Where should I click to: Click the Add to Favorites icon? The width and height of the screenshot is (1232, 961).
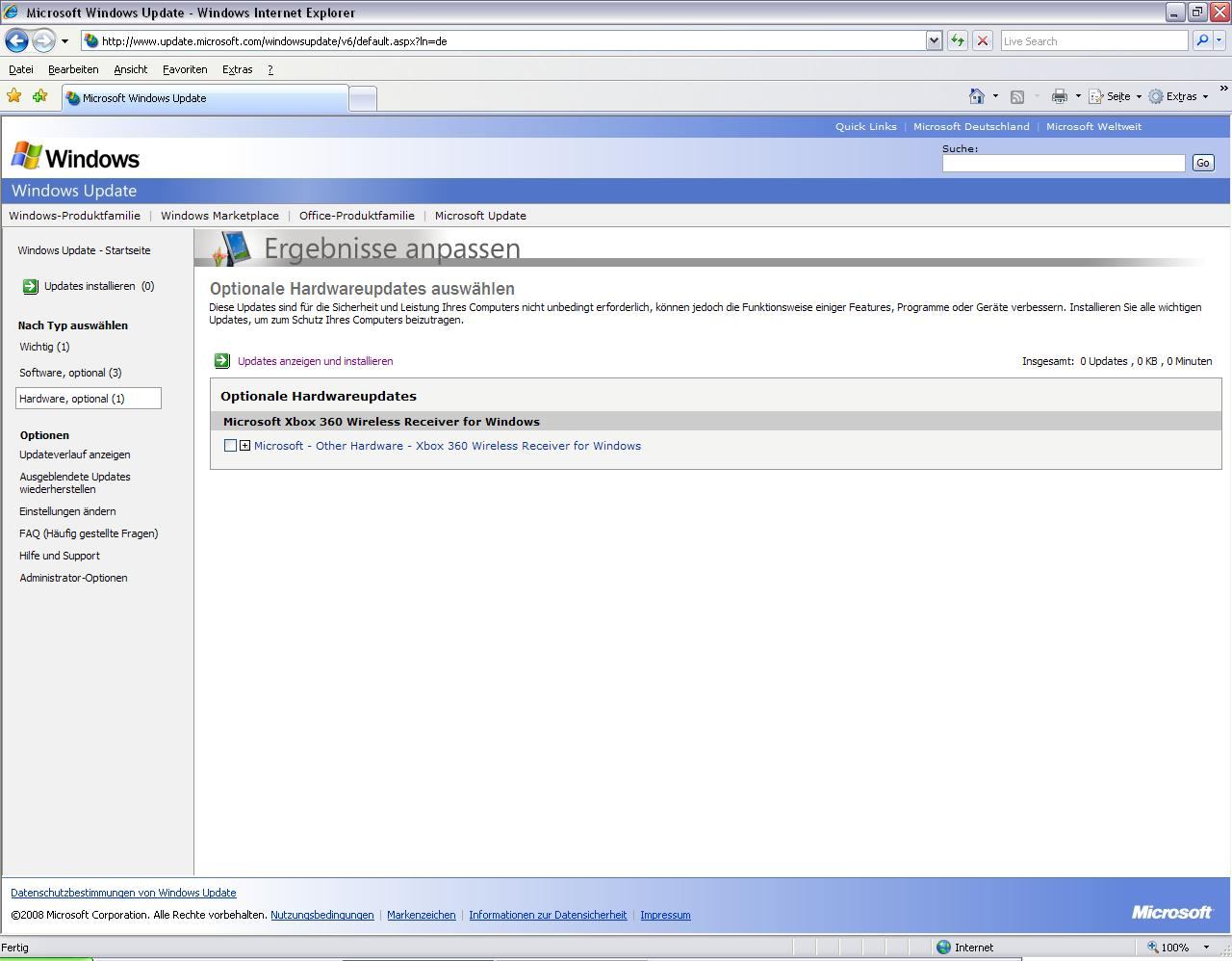39,95
